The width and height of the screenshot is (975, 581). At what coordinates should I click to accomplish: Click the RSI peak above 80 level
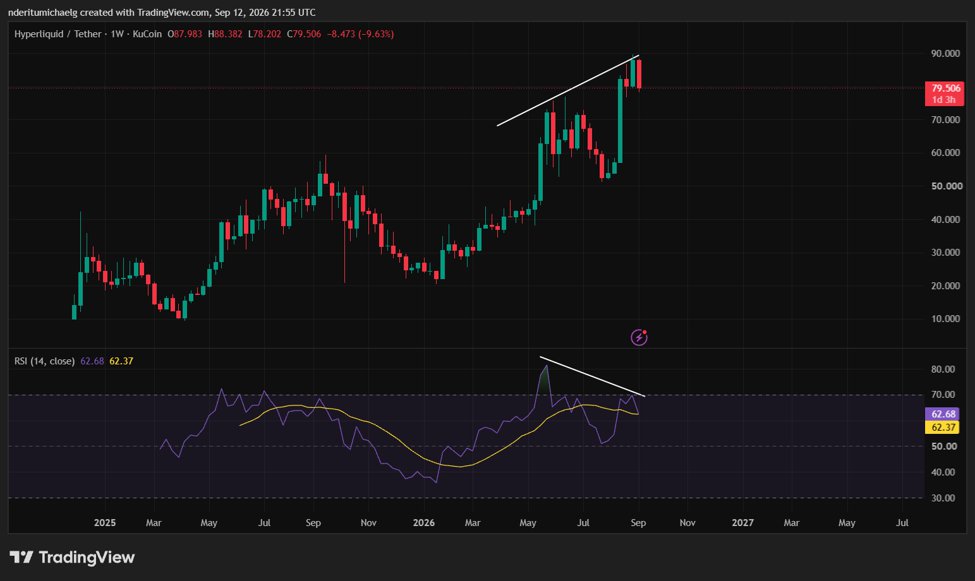point(545,367)
